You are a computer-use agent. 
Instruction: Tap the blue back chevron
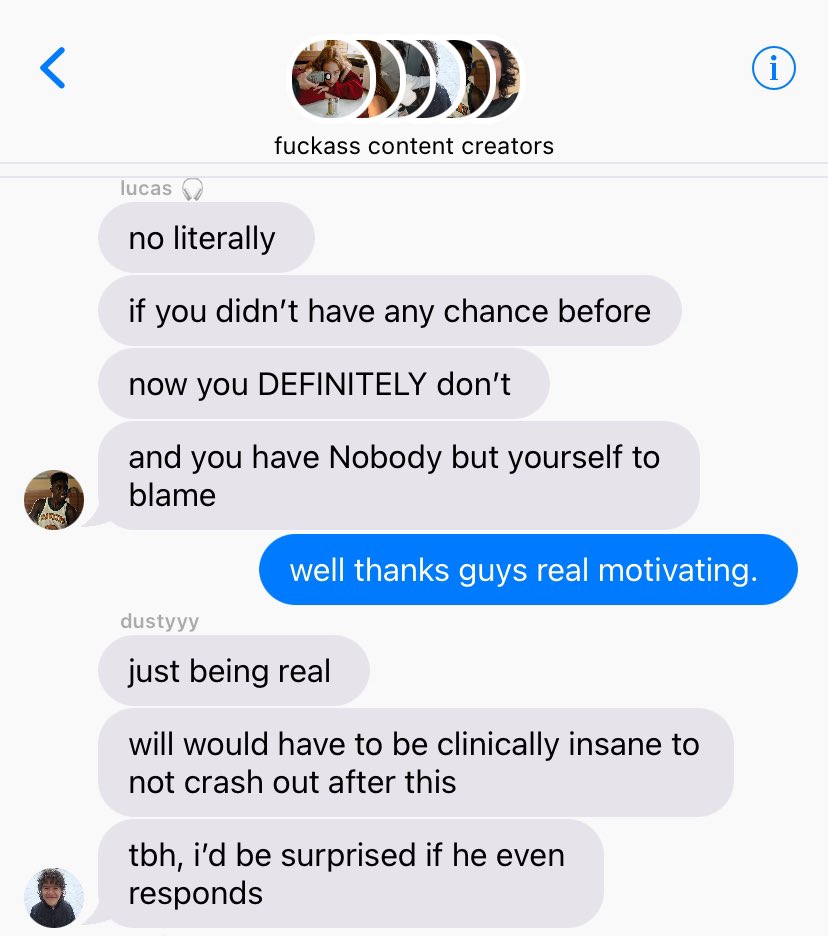click(53, 68)
